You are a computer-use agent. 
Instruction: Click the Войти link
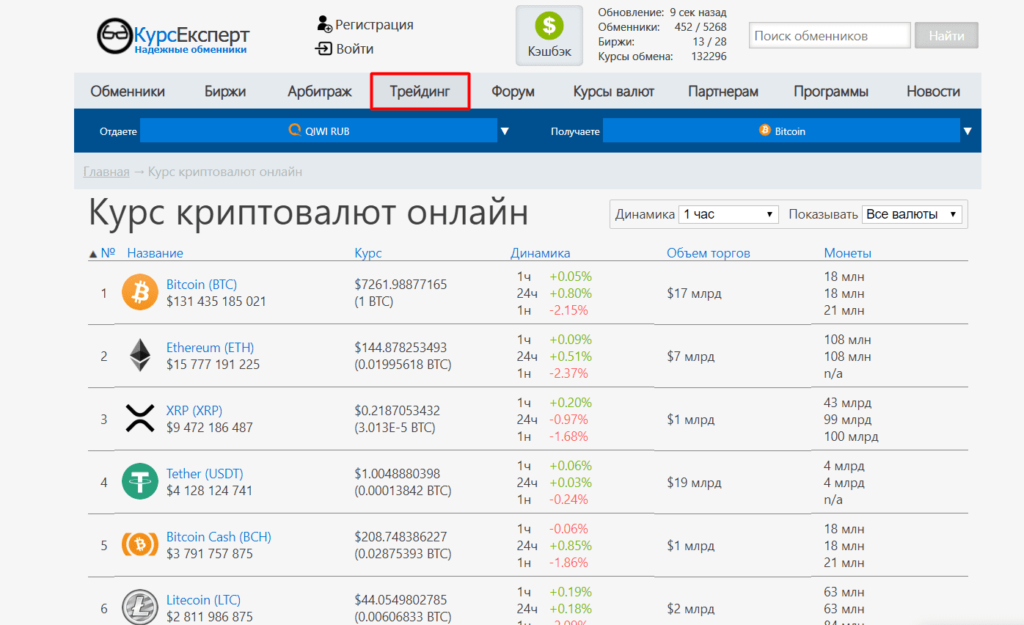tap(355, 49)
